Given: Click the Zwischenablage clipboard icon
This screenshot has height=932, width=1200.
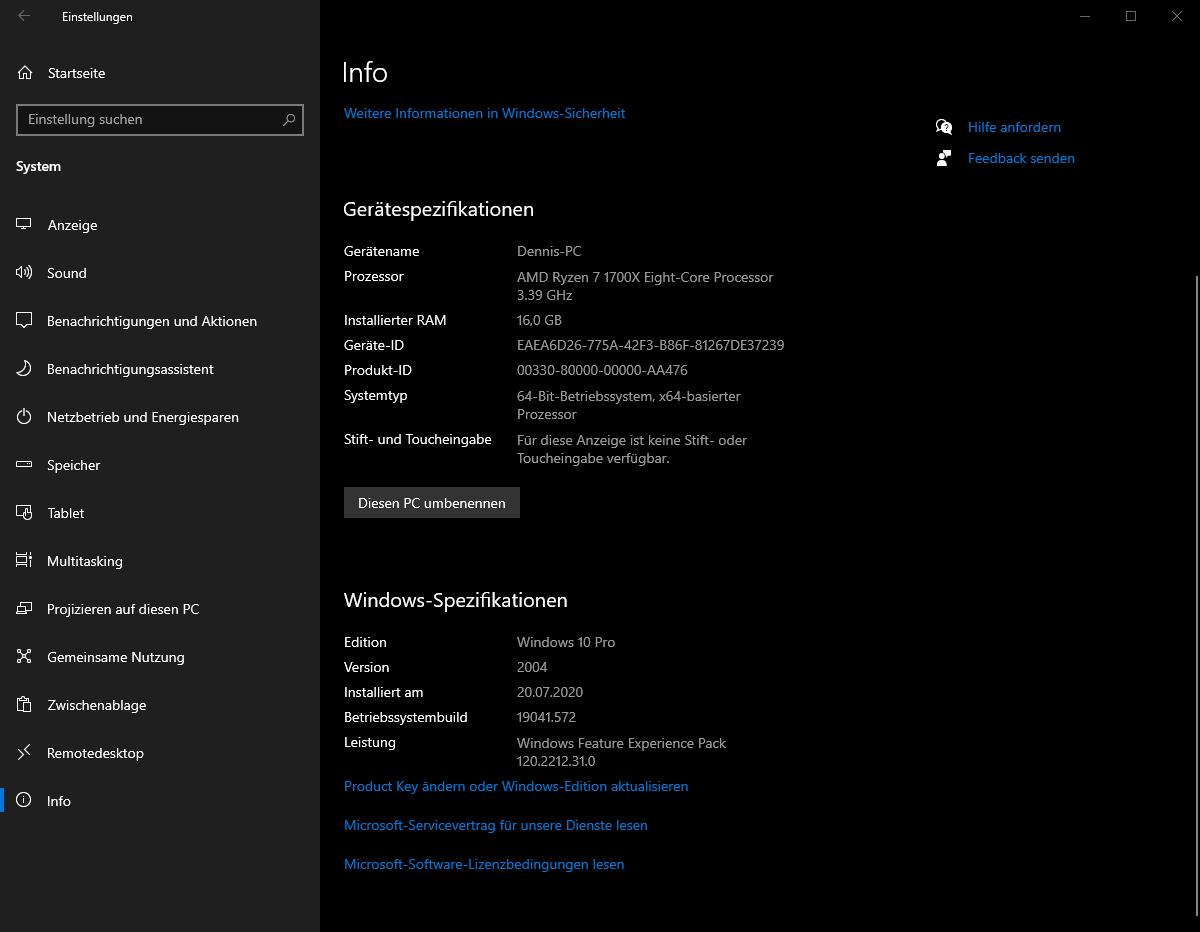Looking at the screenshot, I should tap(25, 705).
